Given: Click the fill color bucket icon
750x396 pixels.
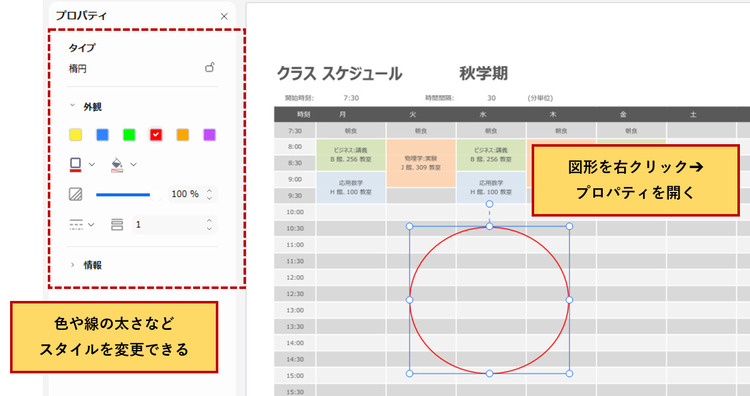Looking at the screenshot, I should (x=117, y=165).
